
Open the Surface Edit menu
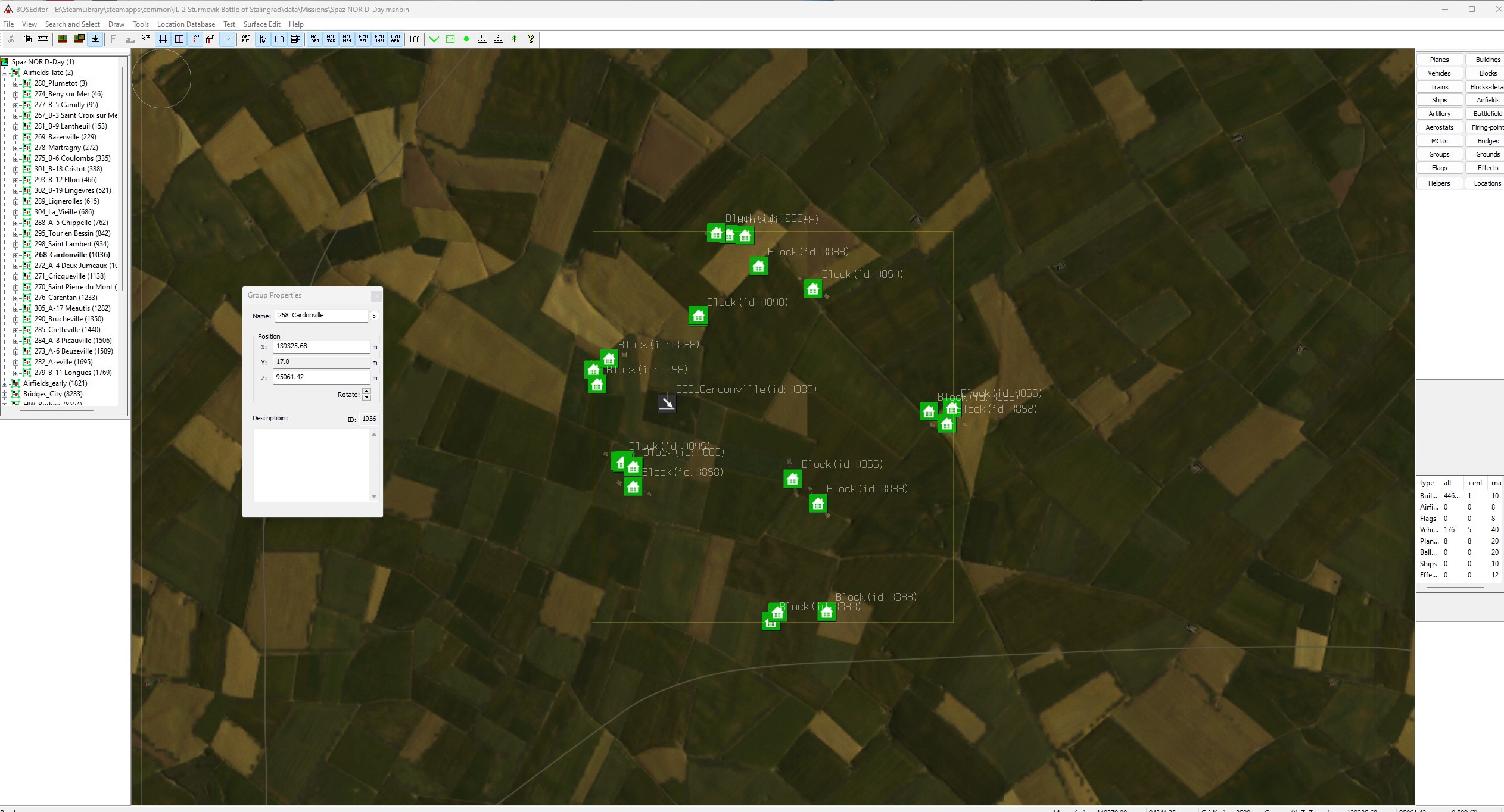[261, 24]
